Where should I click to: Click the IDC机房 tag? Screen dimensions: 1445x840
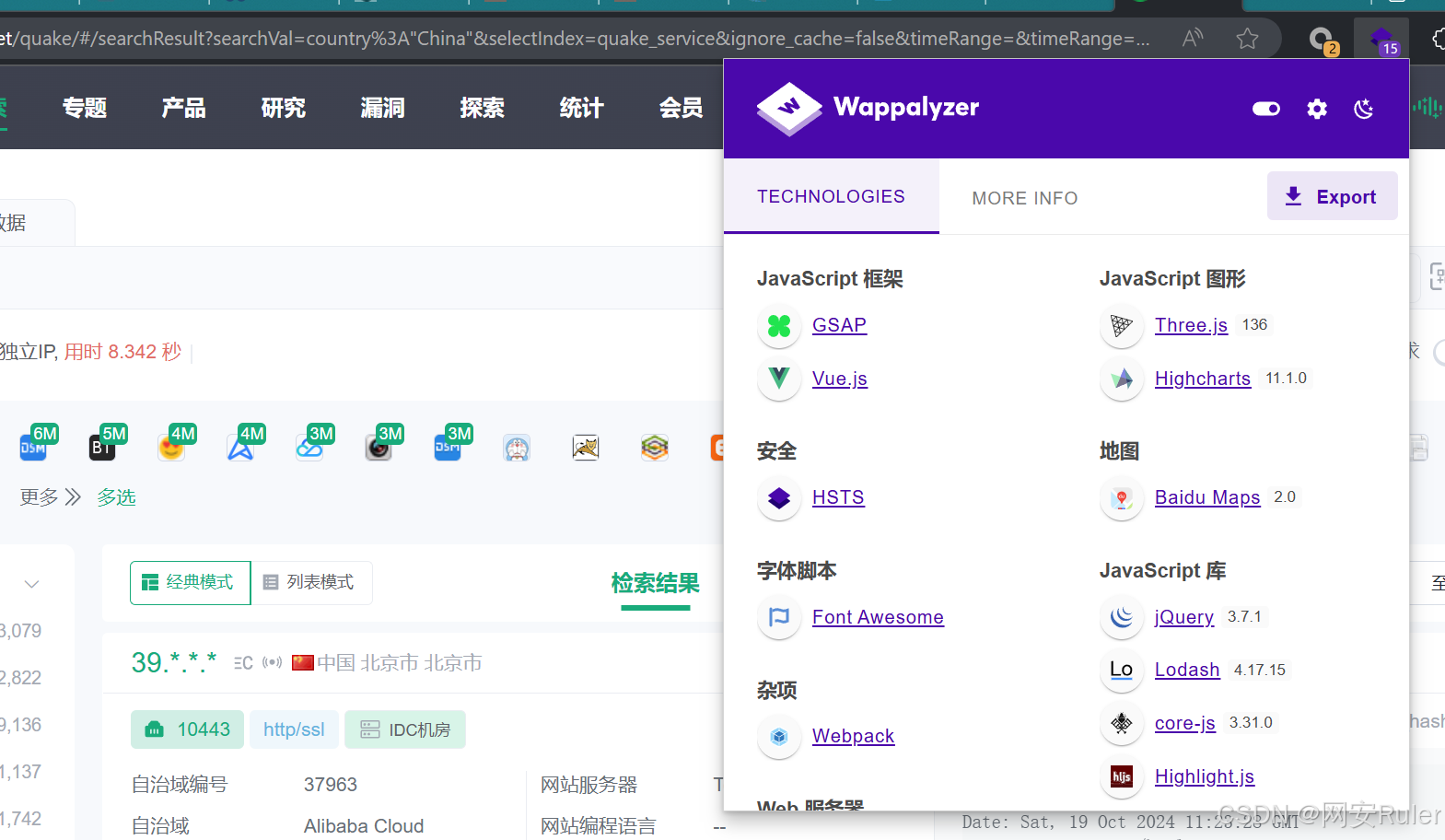tap(405, 729)
